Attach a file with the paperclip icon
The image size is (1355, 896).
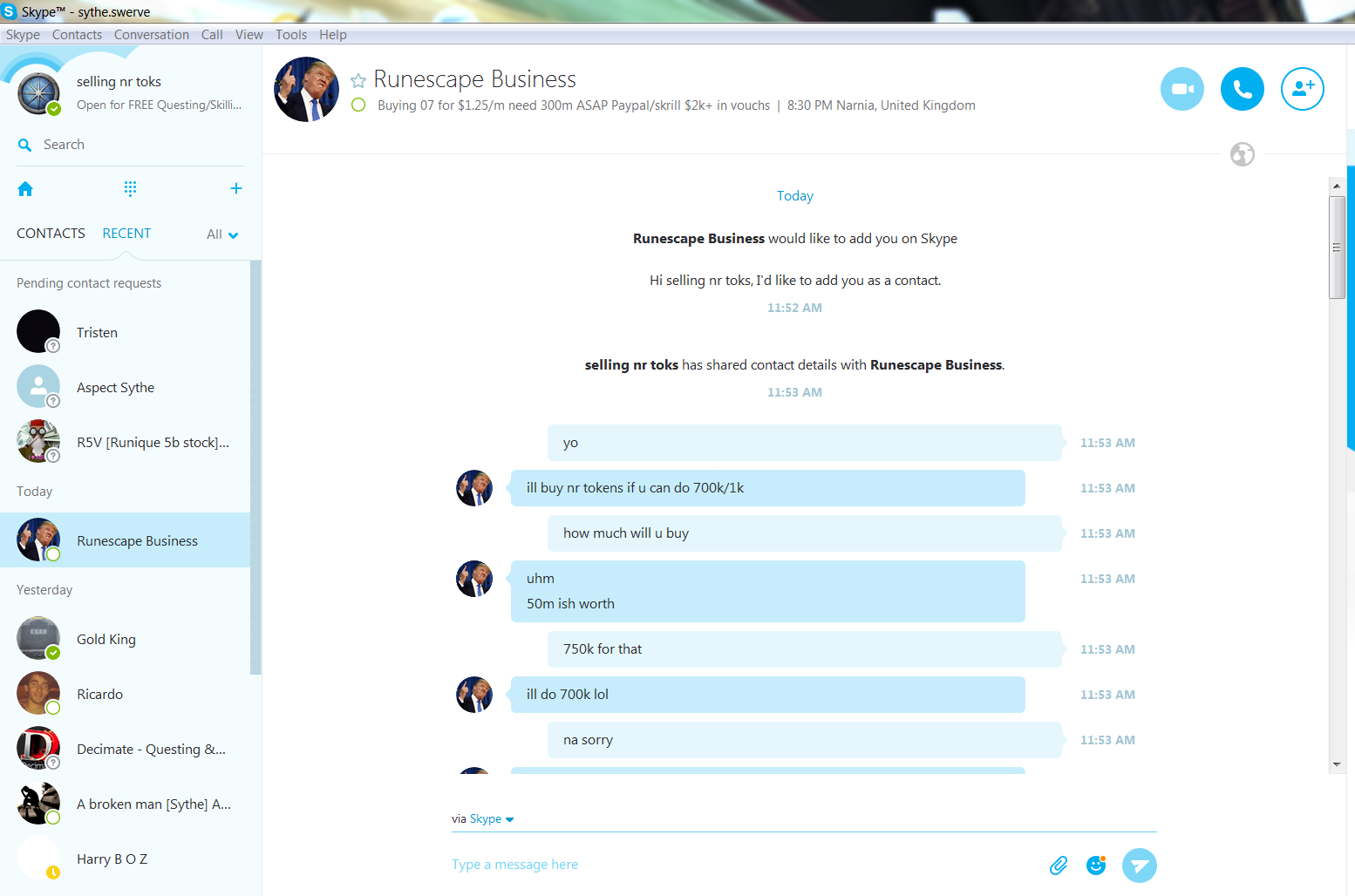point(1059,865)
